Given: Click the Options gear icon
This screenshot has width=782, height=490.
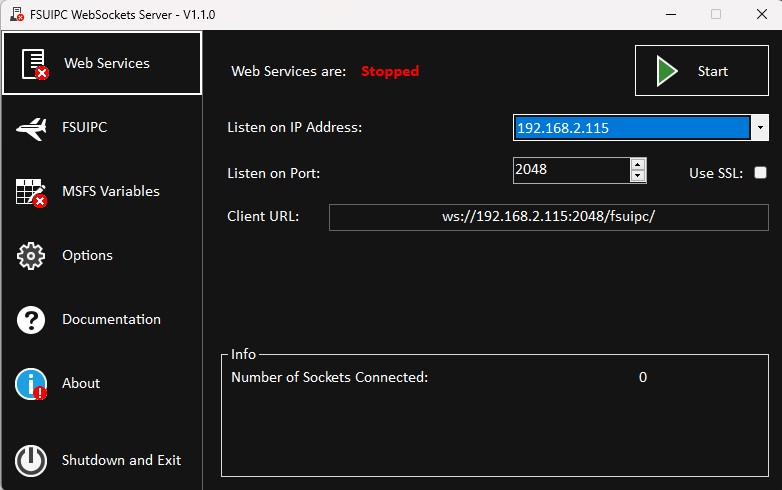Looking at the screenshot, I should click(x=31, y=256).
